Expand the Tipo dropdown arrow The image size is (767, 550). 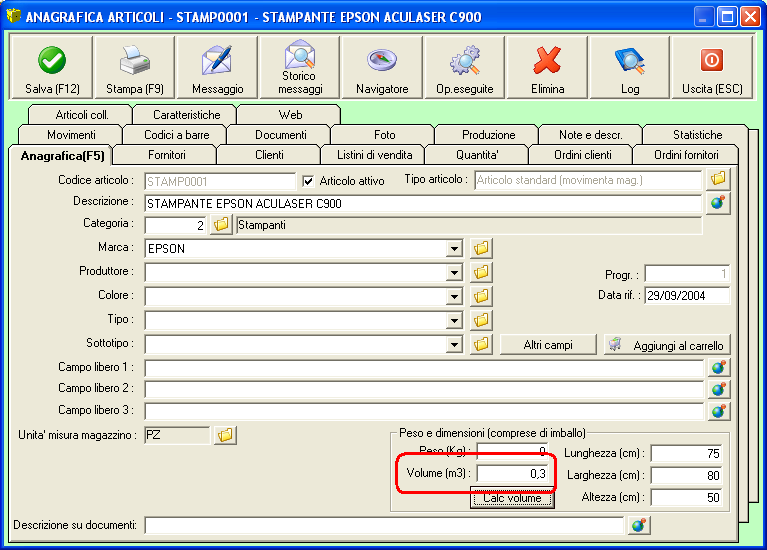click(x=454, y=321)
